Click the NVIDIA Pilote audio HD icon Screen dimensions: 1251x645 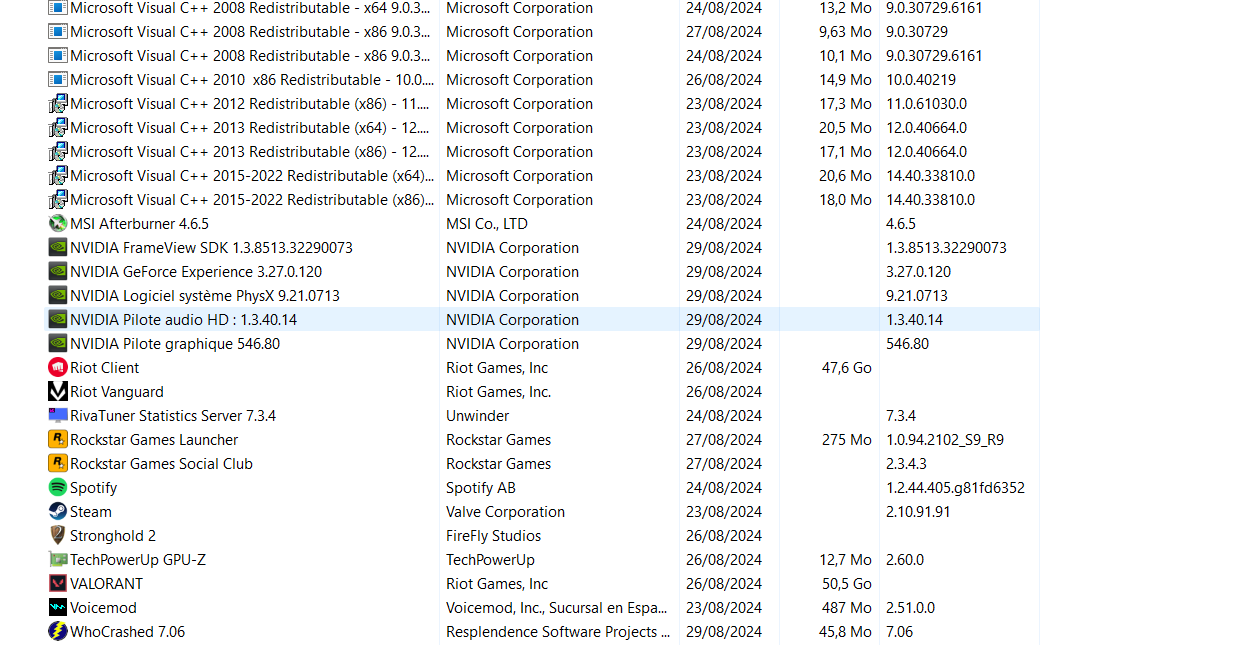tap(58, 320)
